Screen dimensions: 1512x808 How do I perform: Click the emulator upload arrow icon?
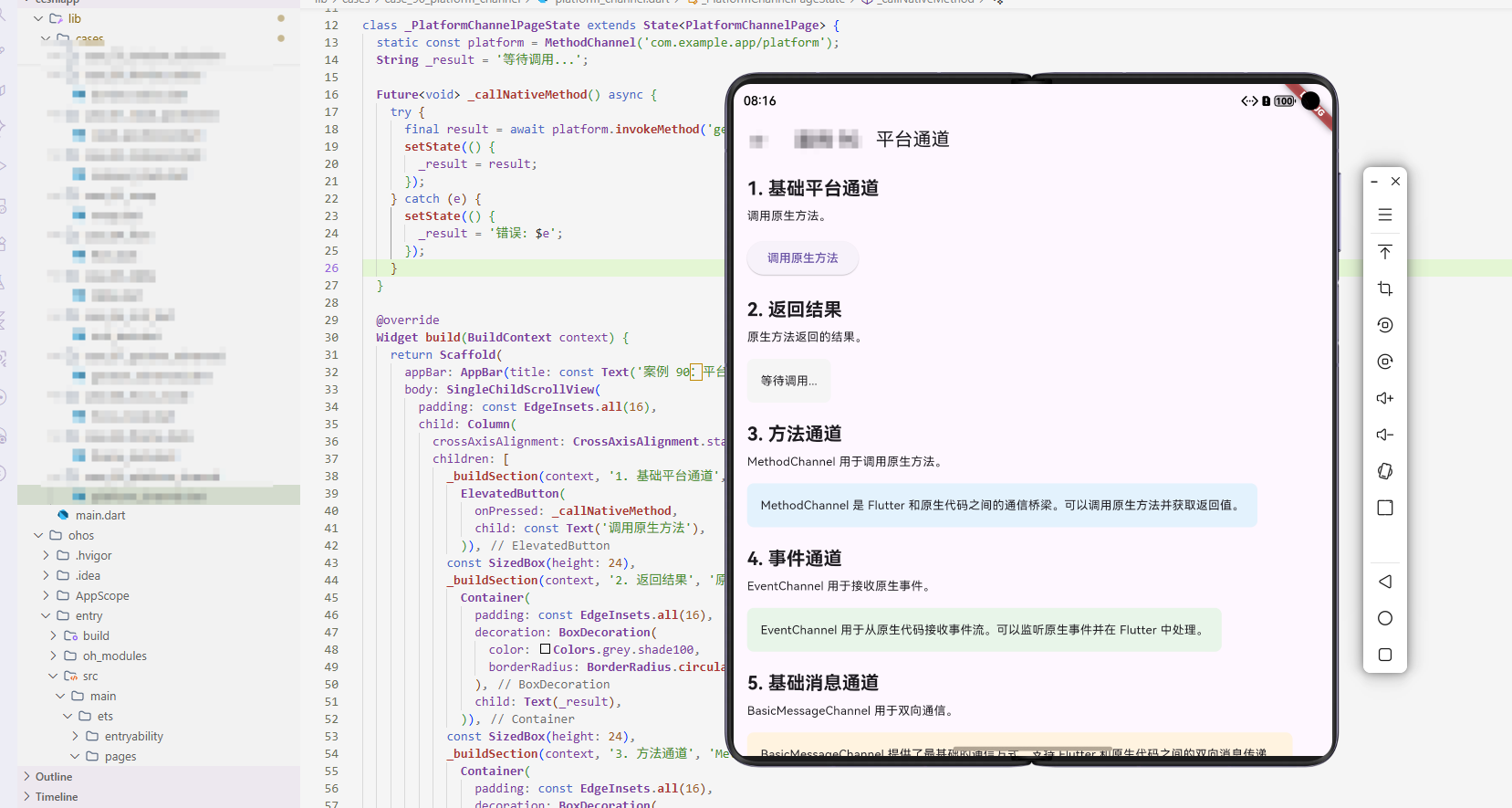pyautogui.click(x=1384, y=252)
